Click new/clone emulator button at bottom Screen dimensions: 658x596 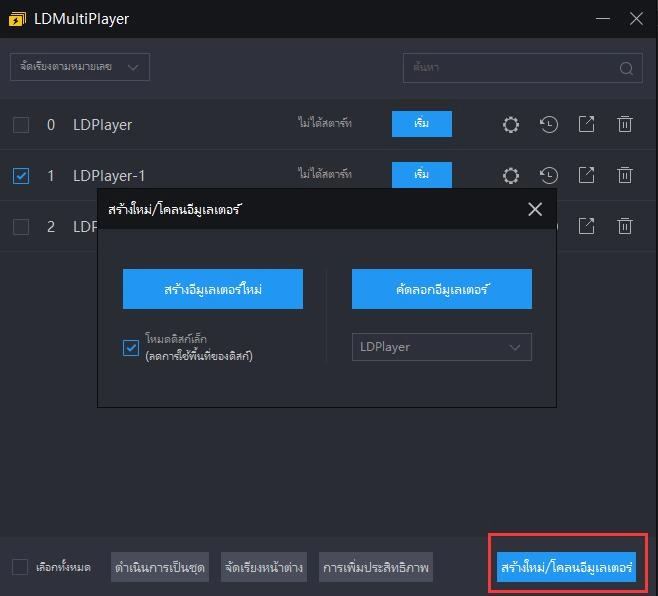(x=567, y=567)
